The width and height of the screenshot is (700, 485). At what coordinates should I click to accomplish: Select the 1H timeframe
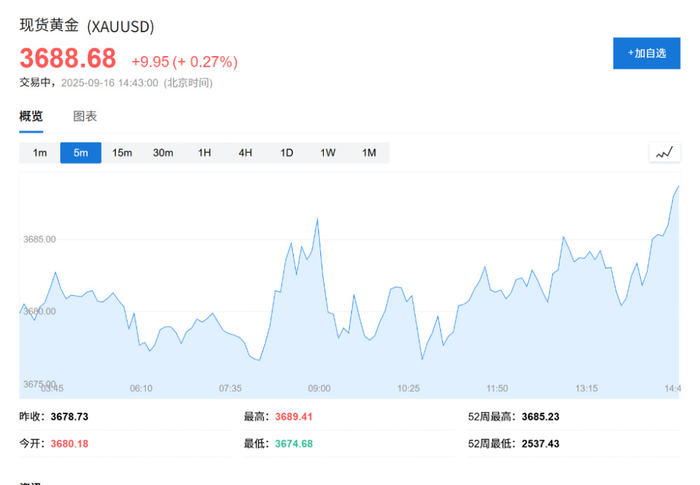(204, 153)
